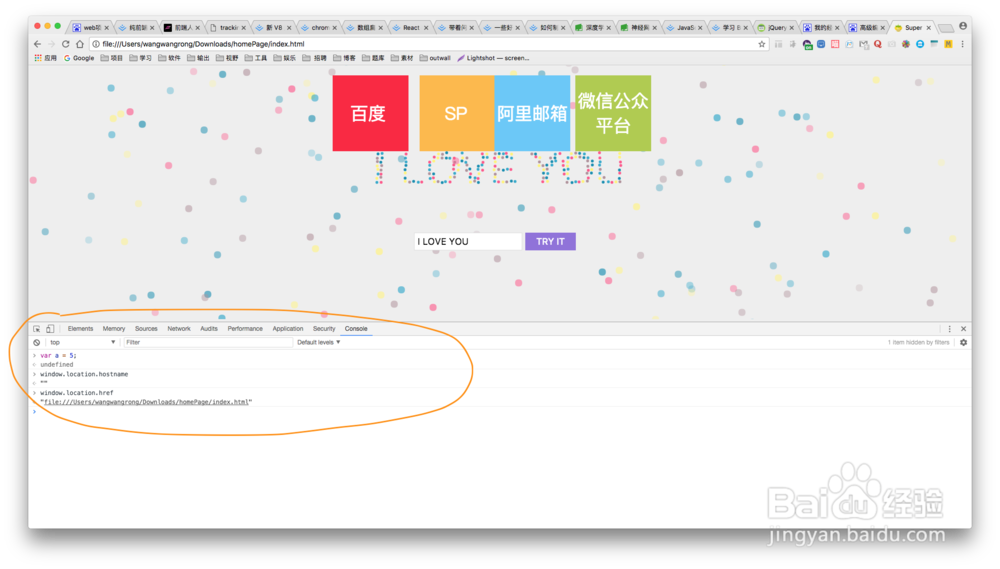1000x569 pixels.
Task: Click the red 百度 tile
Action: [x=370, y=113]
